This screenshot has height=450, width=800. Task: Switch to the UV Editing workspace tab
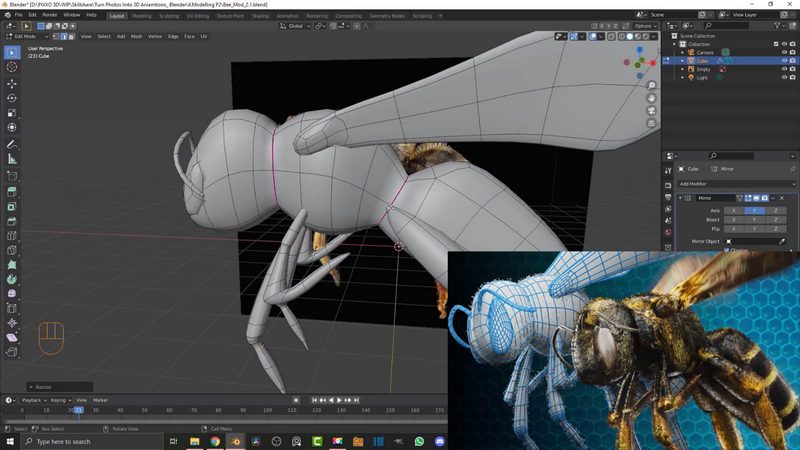click(x=197, y=16)
